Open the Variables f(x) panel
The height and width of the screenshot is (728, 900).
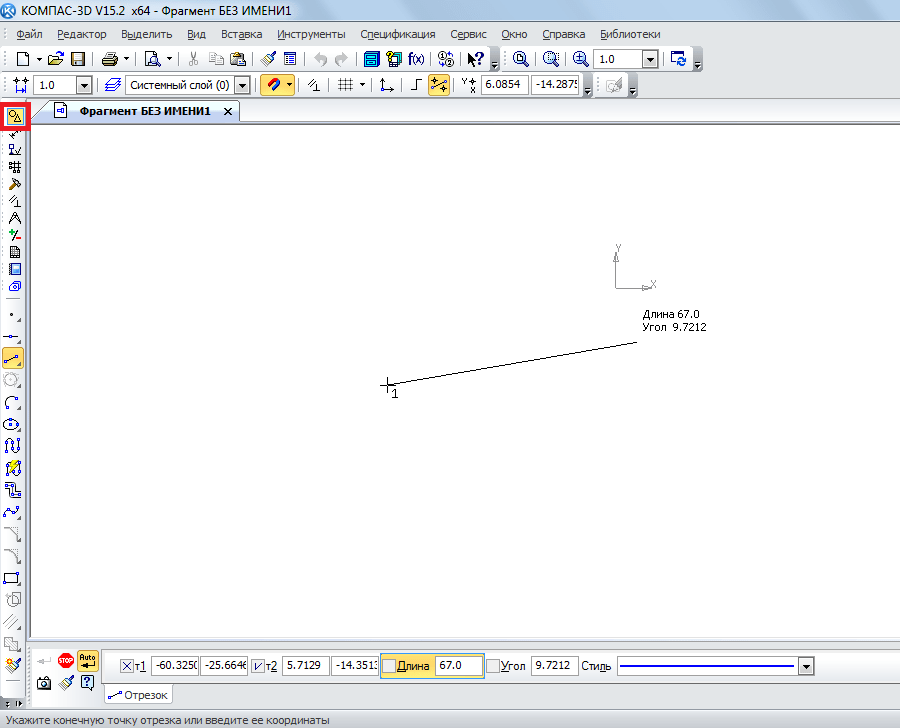(x=416, y=59)
